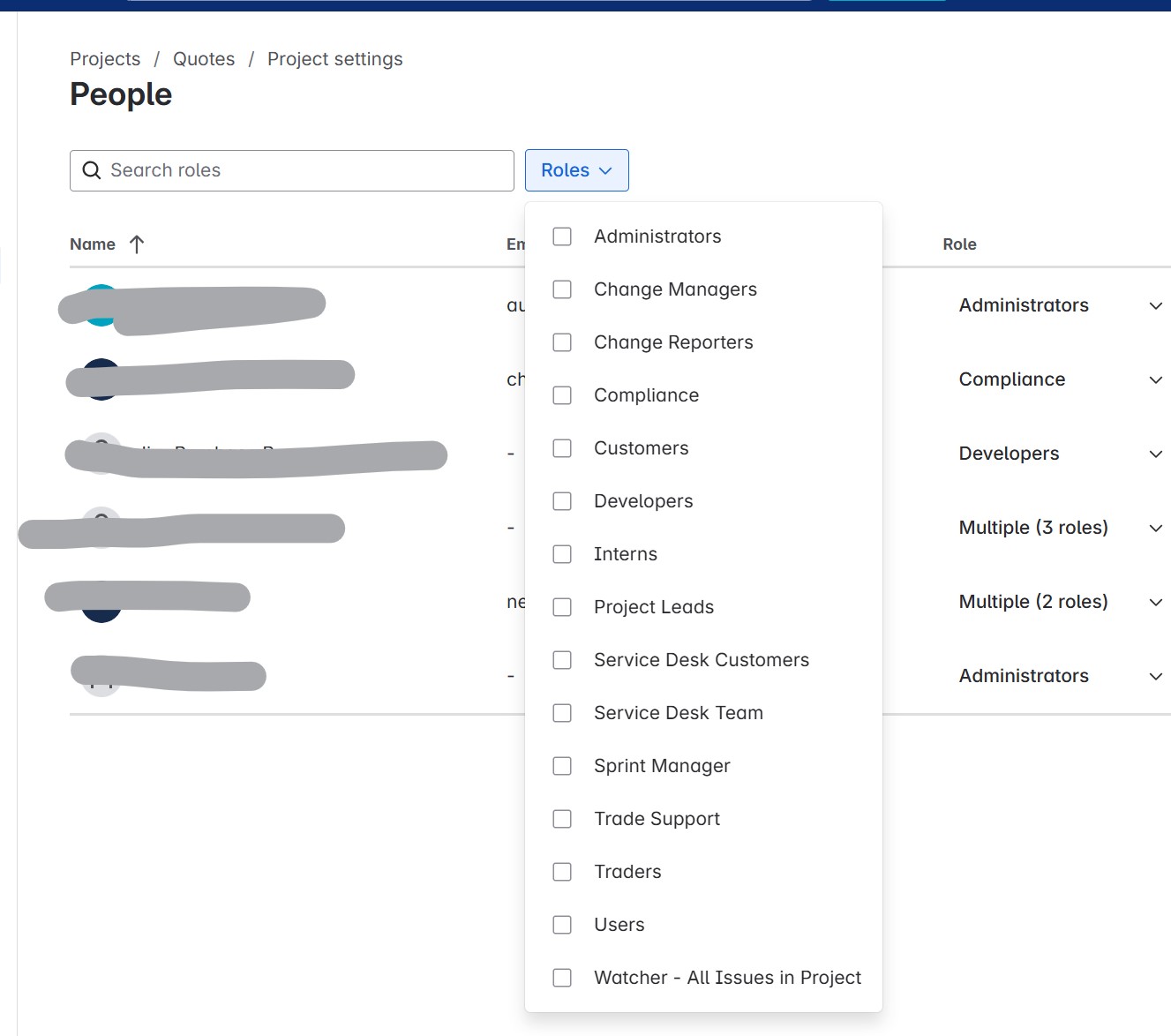Viewport: 1171px width, 1036px height.
Task: Click the search magnifier icon
Action: (x=92, y=170)
